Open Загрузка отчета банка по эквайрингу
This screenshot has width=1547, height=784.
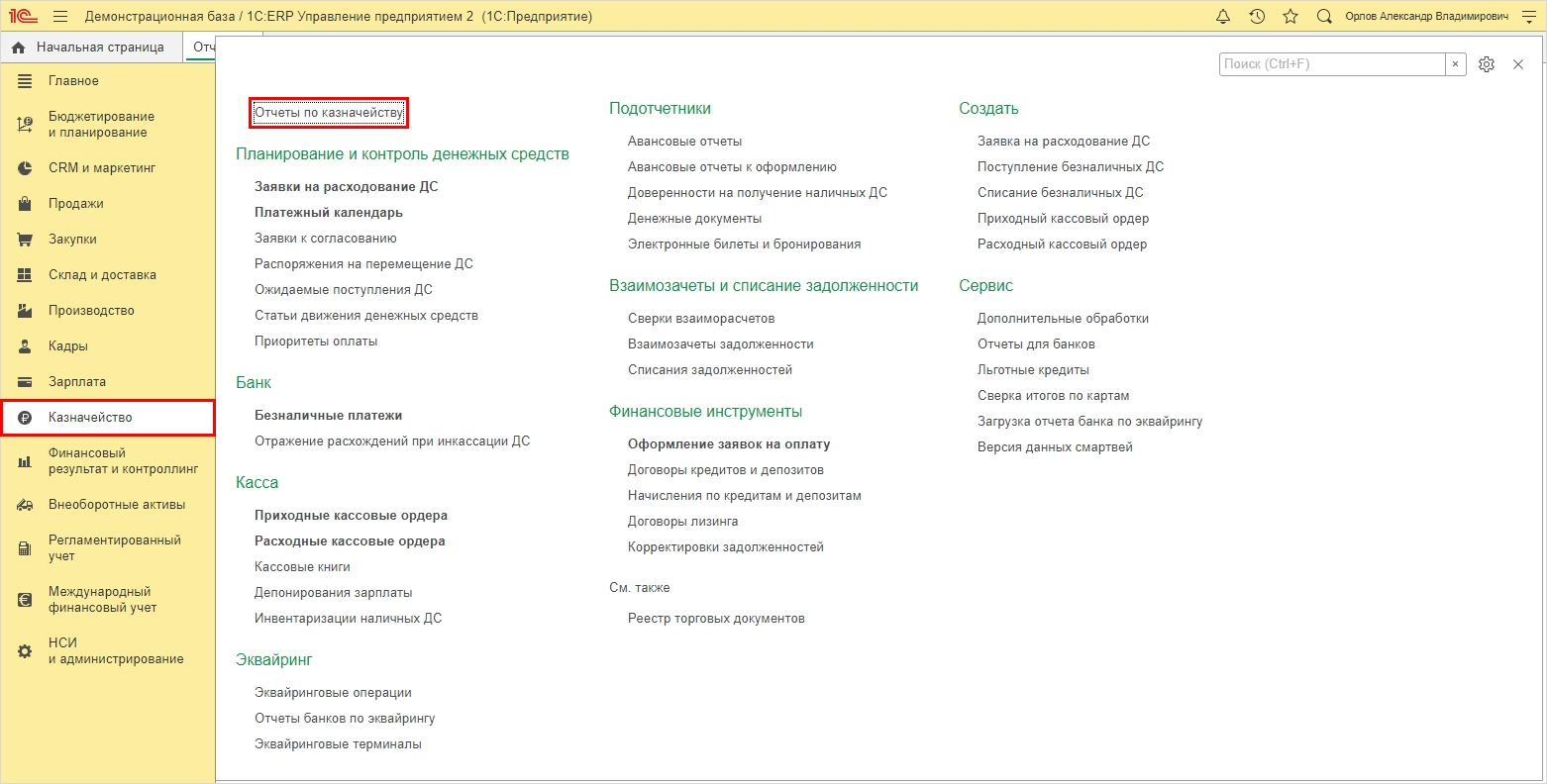click(1089, 422)
